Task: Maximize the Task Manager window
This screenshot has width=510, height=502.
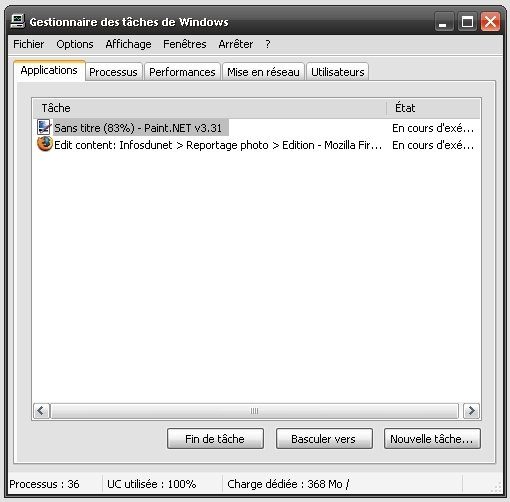Action: click(x=467, y=22)
